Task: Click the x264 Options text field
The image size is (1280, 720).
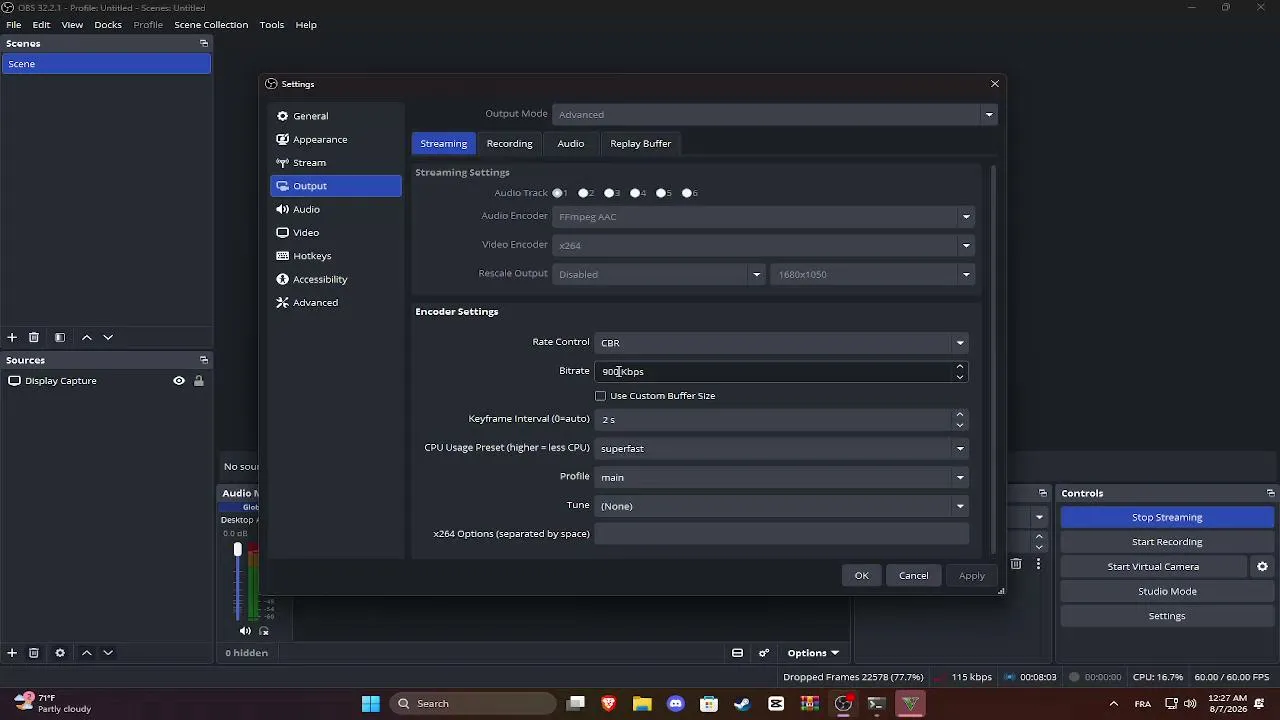Action: [x=781, y=534]
